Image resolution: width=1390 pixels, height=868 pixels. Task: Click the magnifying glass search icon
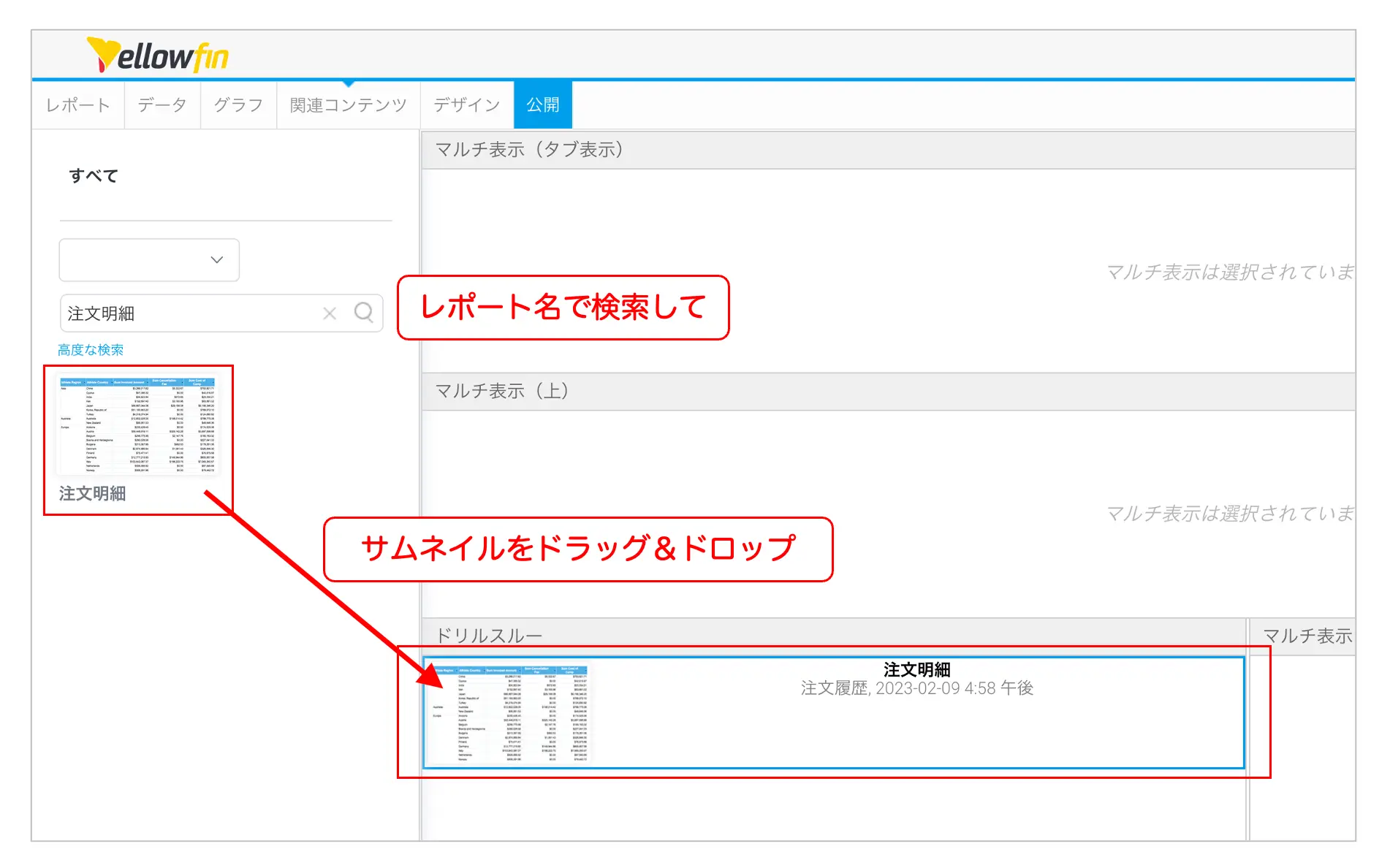pos(363,313)
